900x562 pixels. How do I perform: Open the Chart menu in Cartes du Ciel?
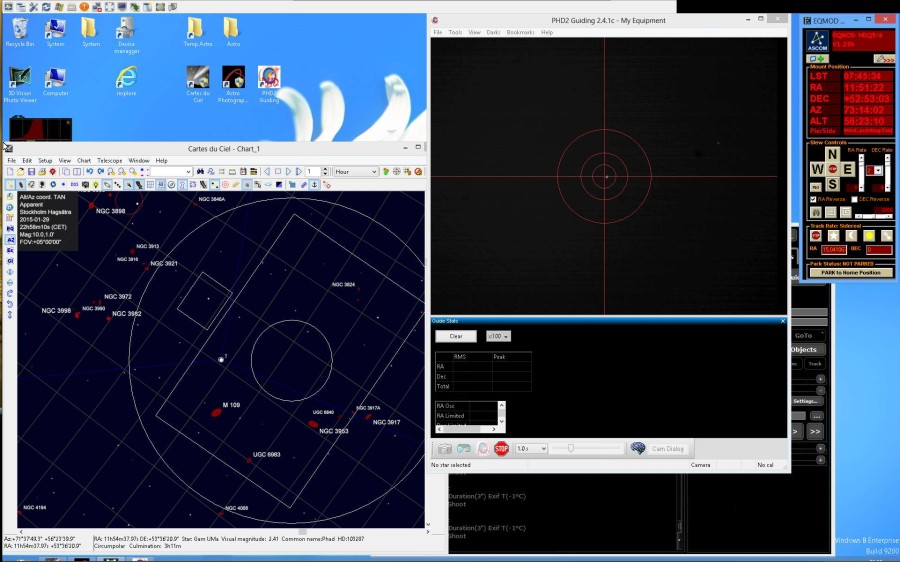pos(84,161)
